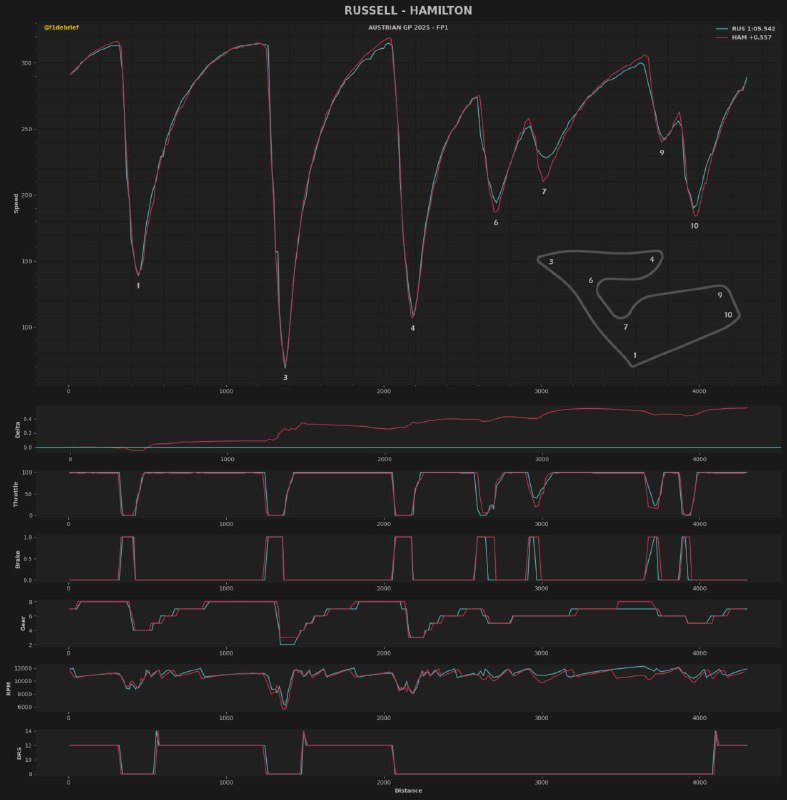Click the '50' tick on the Throttle axis

coord(29,494)
